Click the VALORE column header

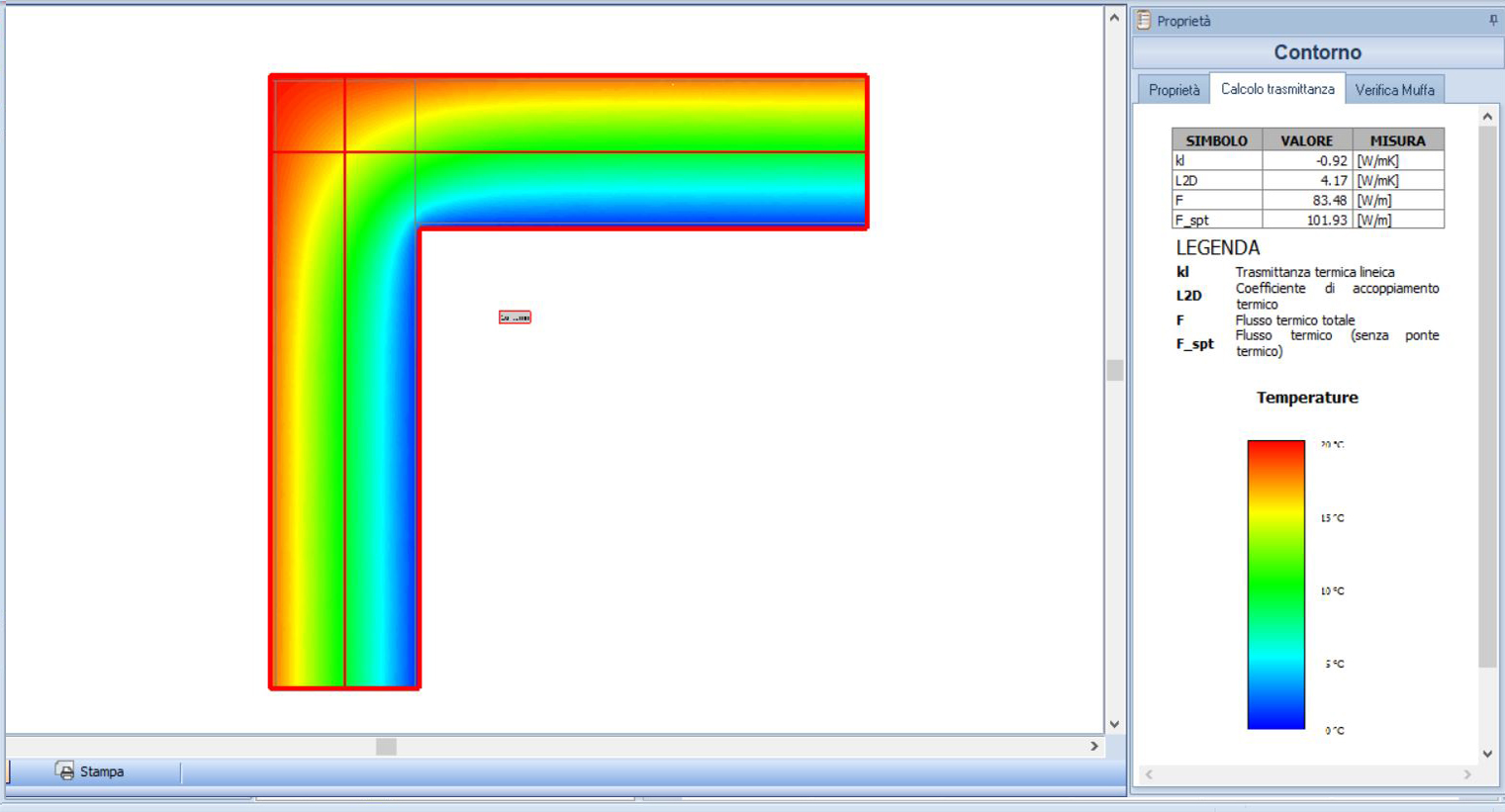[x=1307, y=140]
